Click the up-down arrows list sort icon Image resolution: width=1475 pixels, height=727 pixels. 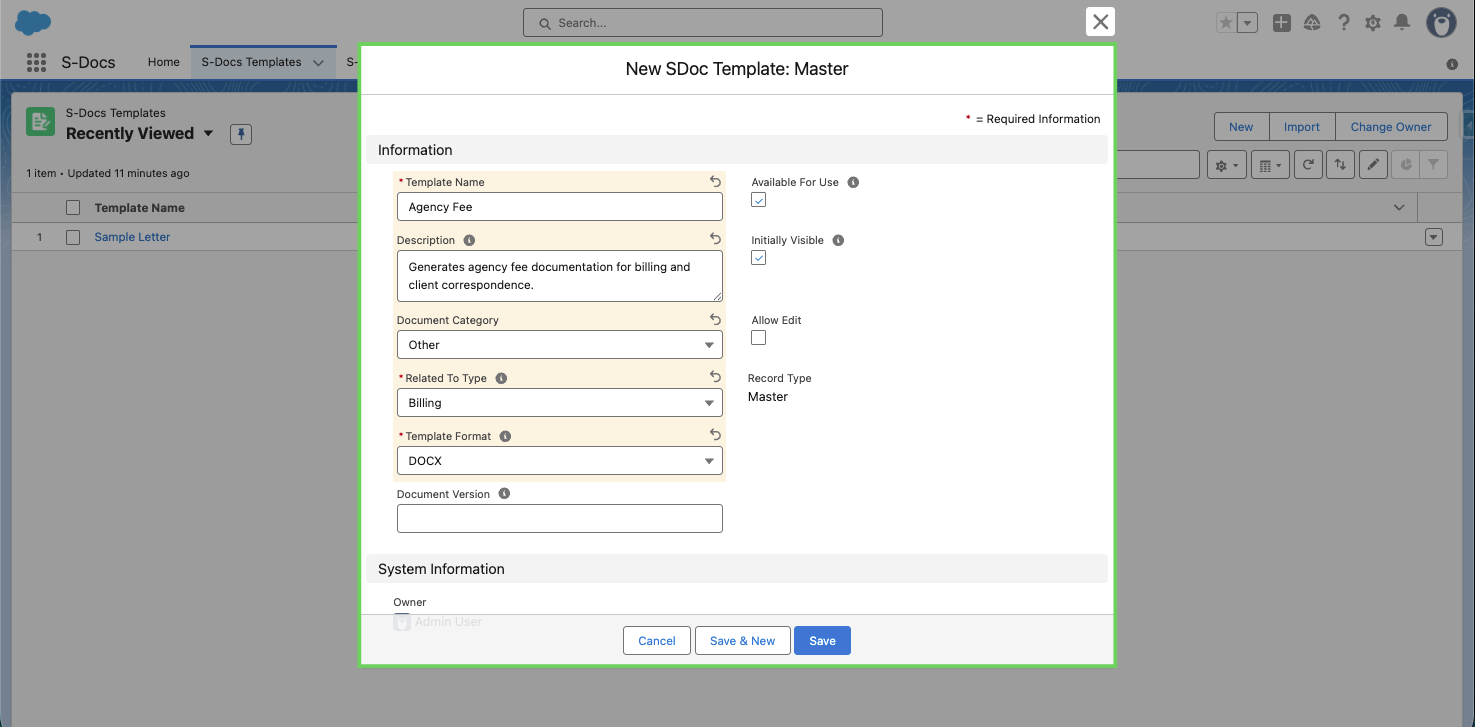pyautogui.click(x=1340, y=165)
